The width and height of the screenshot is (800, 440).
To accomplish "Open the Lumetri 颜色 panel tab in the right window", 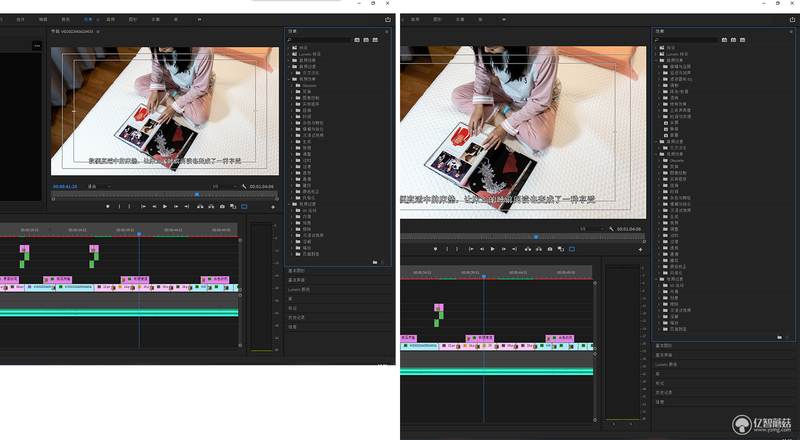I will (666, 364).
